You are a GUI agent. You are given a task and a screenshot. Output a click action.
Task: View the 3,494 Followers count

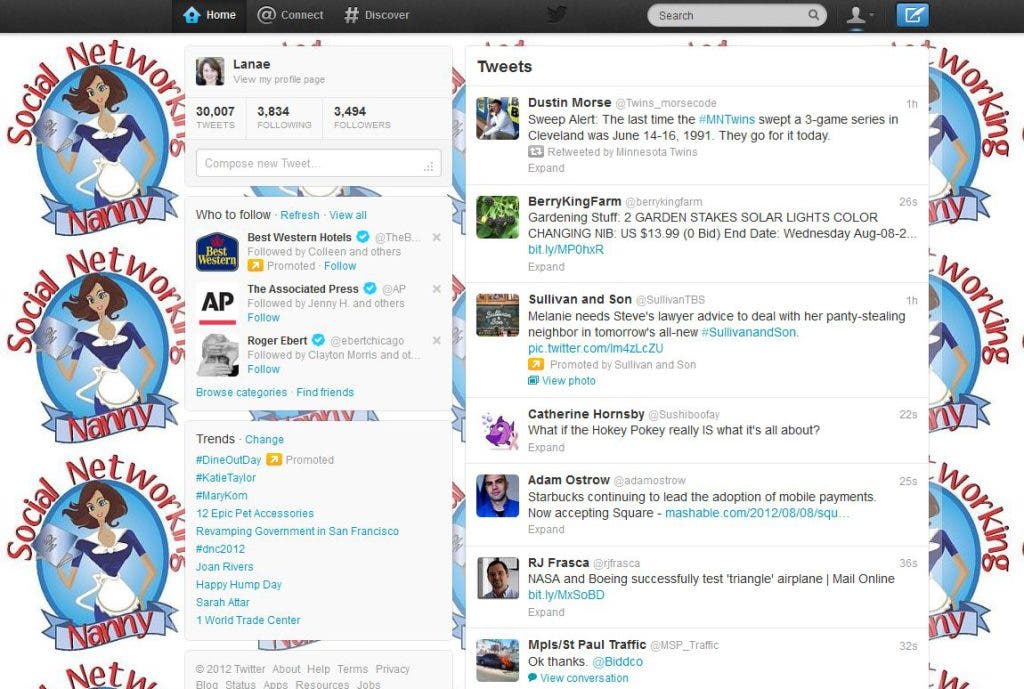362,118
